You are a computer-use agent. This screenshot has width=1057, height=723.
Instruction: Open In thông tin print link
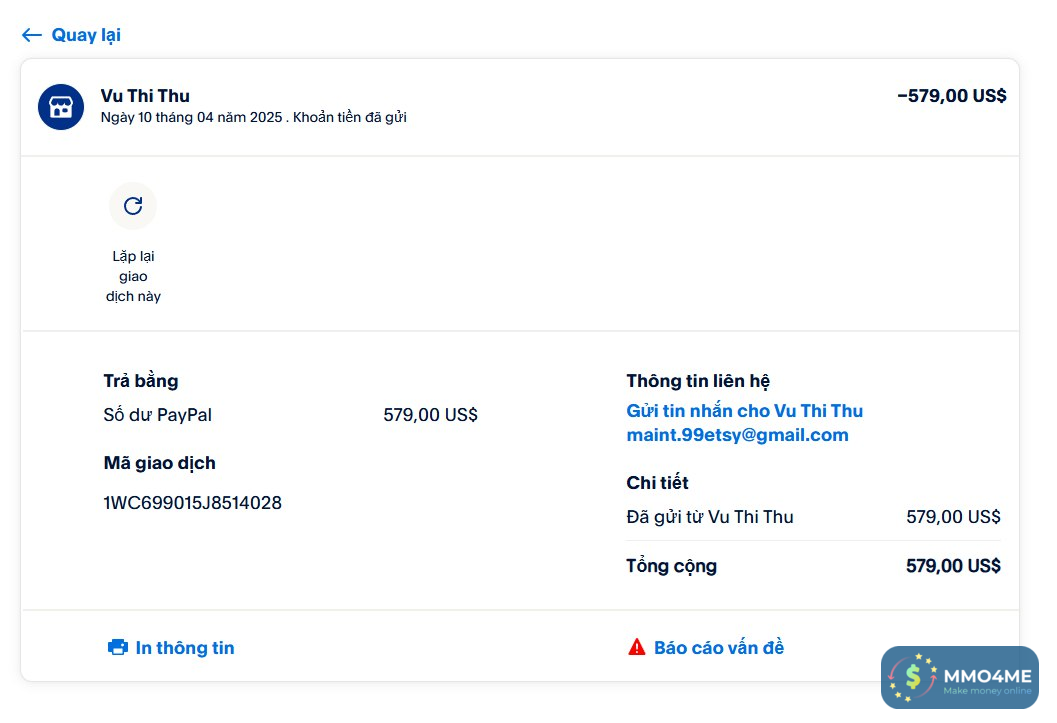185,648
